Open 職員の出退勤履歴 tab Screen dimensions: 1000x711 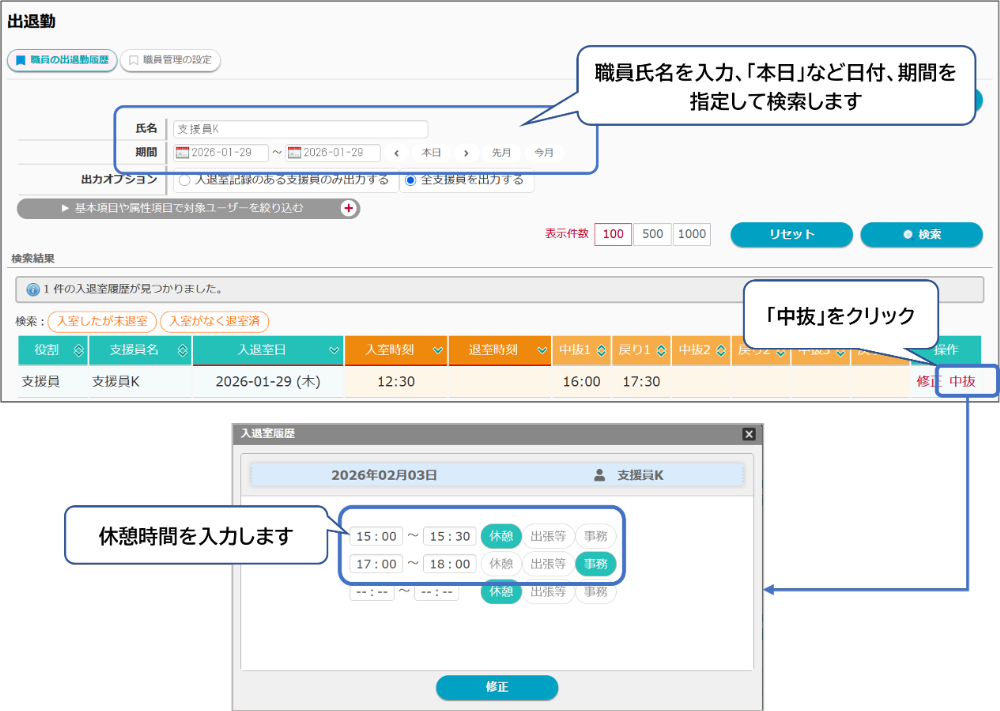tap(62, 60)
